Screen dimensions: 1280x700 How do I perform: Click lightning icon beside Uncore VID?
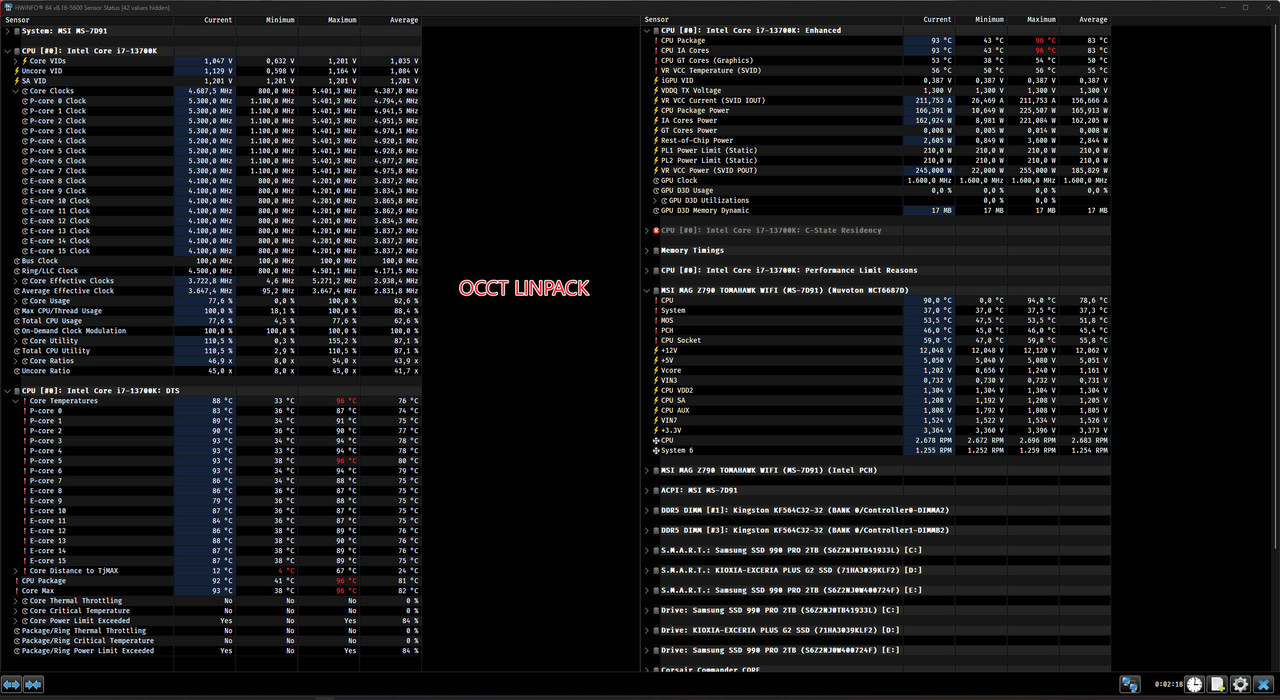tap(17, 71)
